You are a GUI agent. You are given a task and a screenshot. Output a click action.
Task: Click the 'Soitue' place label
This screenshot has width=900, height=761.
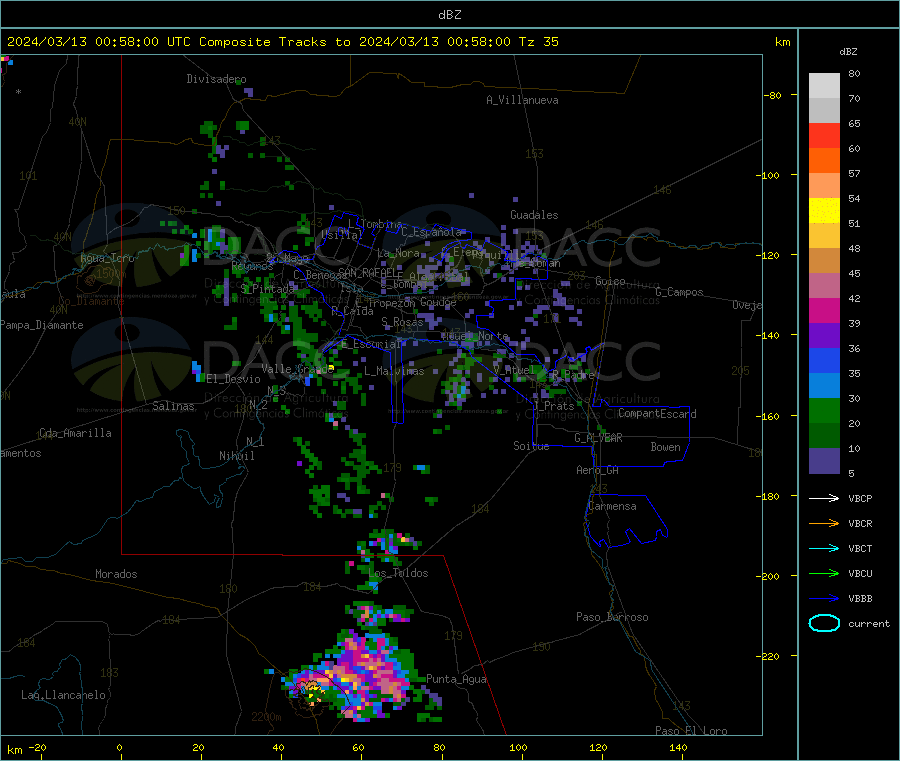coord(531,446)
